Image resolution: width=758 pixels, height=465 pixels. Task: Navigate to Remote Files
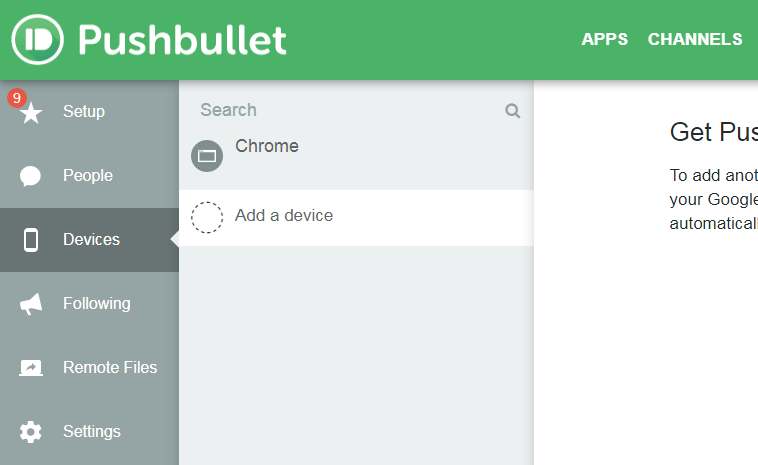coord(110,367)
